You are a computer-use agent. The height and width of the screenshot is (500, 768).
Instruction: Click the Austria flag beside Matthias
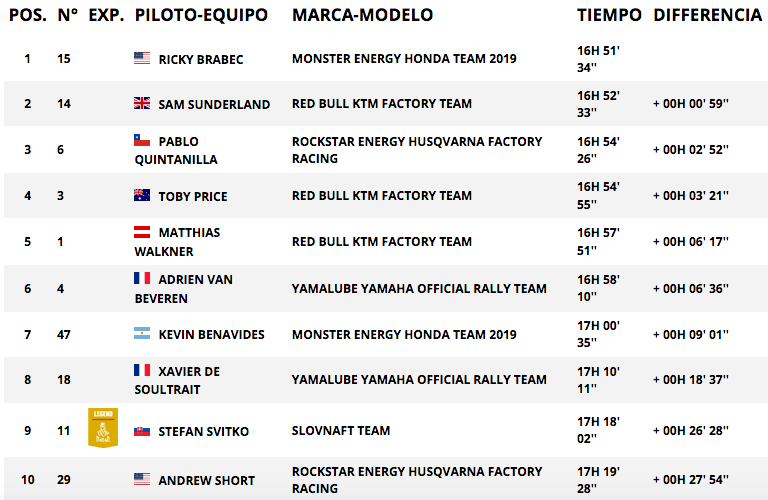(x=142, y=232)
